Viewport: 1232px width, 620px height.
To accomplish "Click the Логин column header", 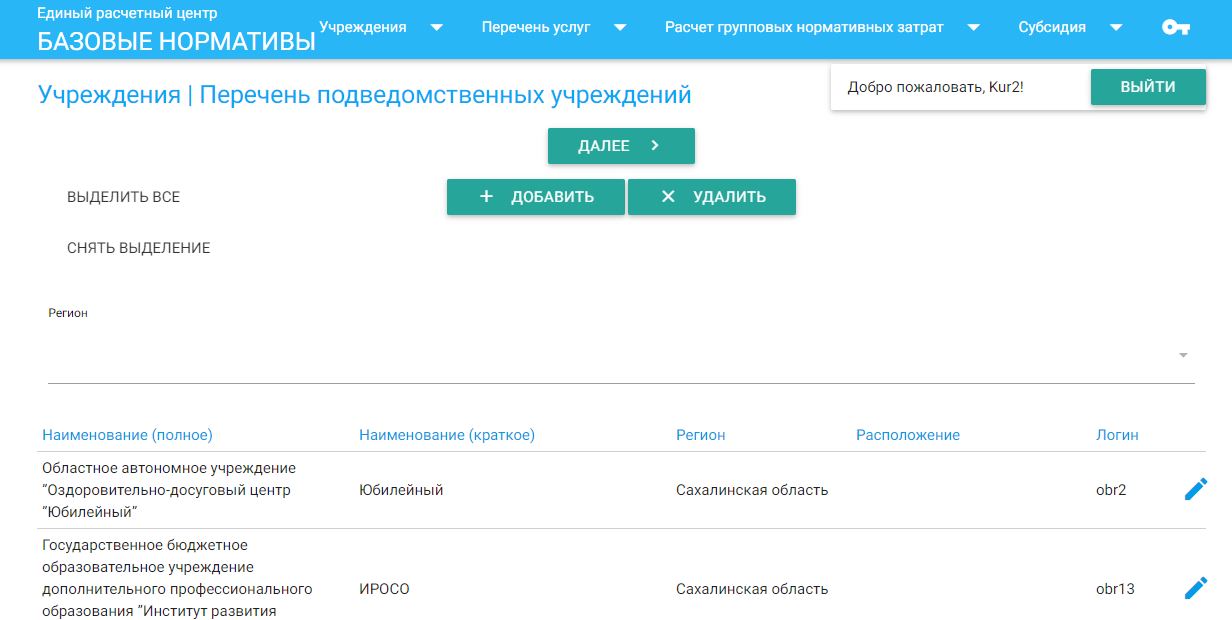I will point(1117,435).
